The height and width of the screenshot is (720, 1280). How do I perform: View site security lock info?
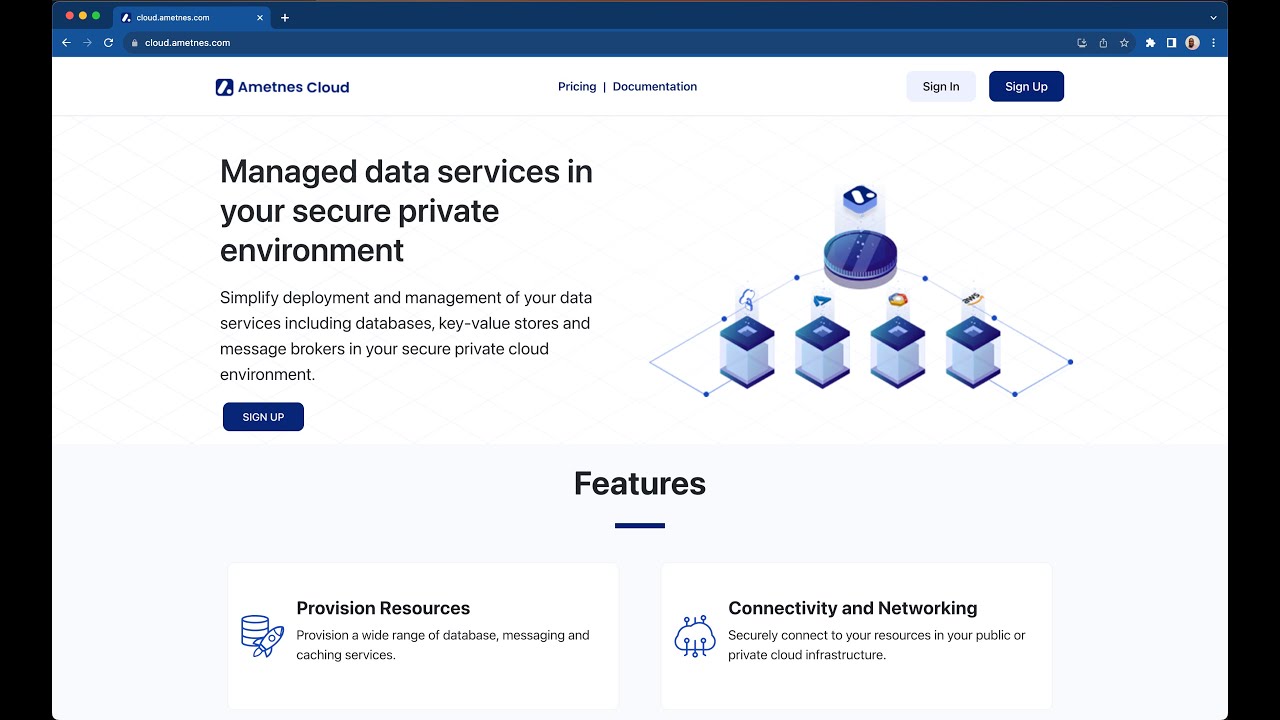134,43
